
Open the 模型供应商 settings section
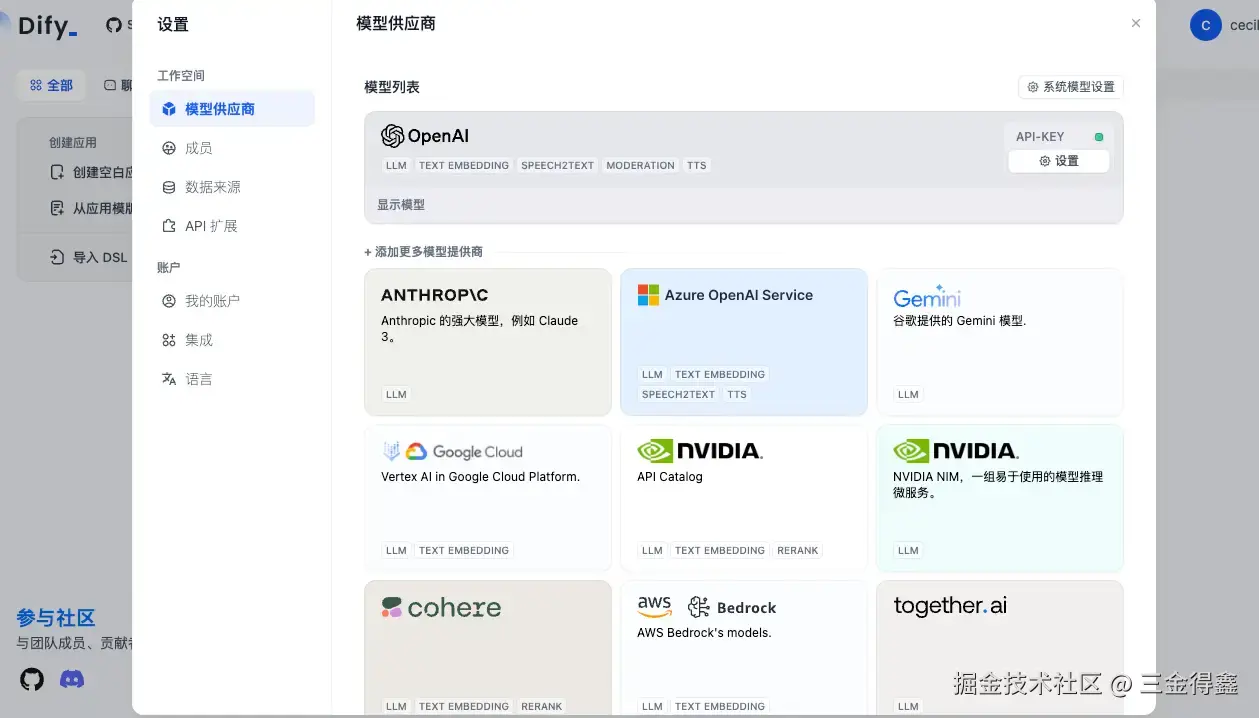[232, 109]
